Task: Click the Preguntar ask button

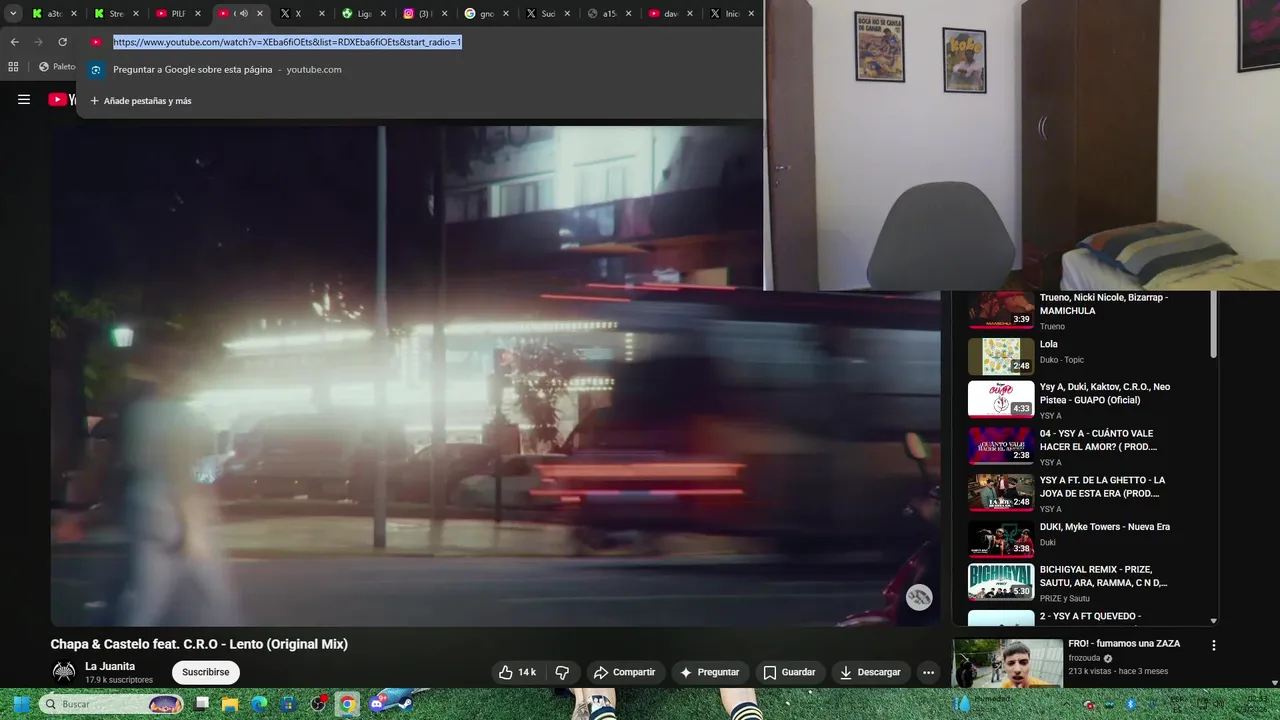Action: (709, 672)
